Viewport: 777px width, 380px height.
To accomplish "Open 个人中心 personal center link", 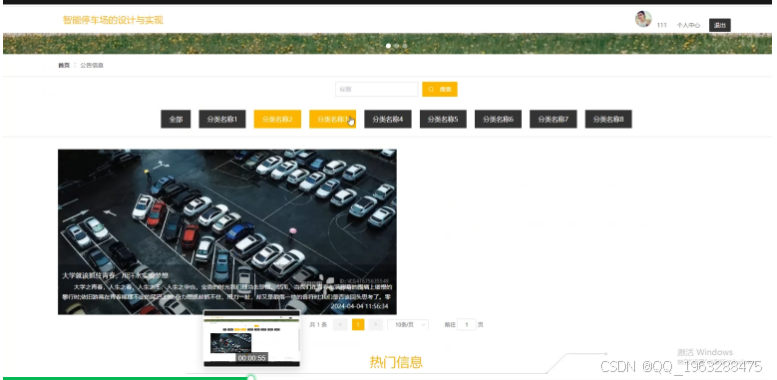I will [x=688, y=25].
